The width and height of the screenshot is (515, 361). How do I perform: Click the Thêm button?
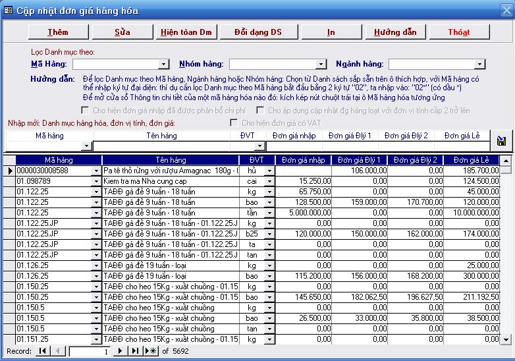point(58,32)
